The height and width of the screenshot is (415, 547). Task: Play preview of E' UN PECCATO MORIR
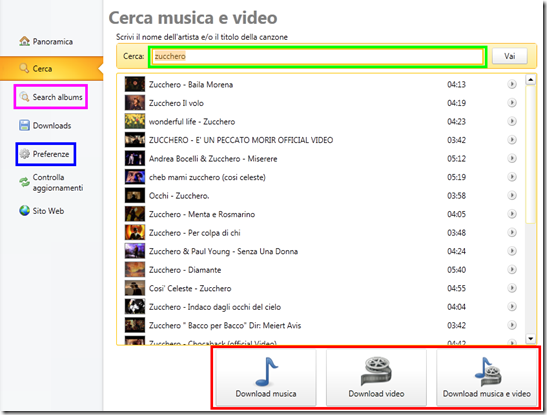point(512,139)
